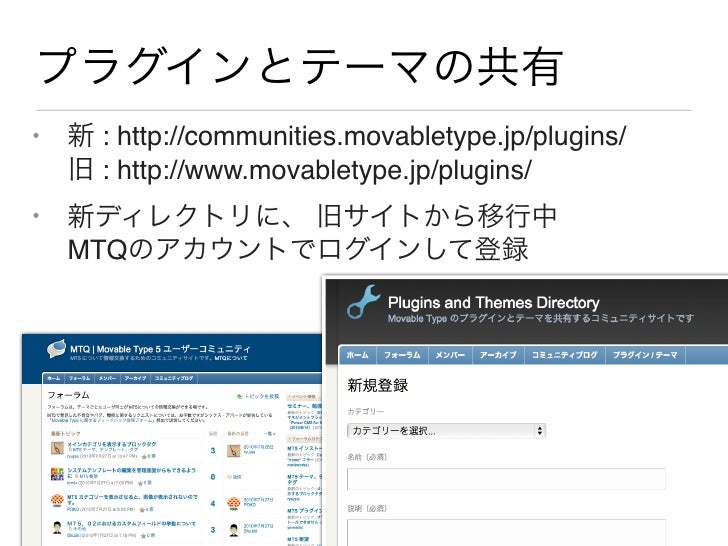Click last-reply avatar of first MTQ topic

234,450
